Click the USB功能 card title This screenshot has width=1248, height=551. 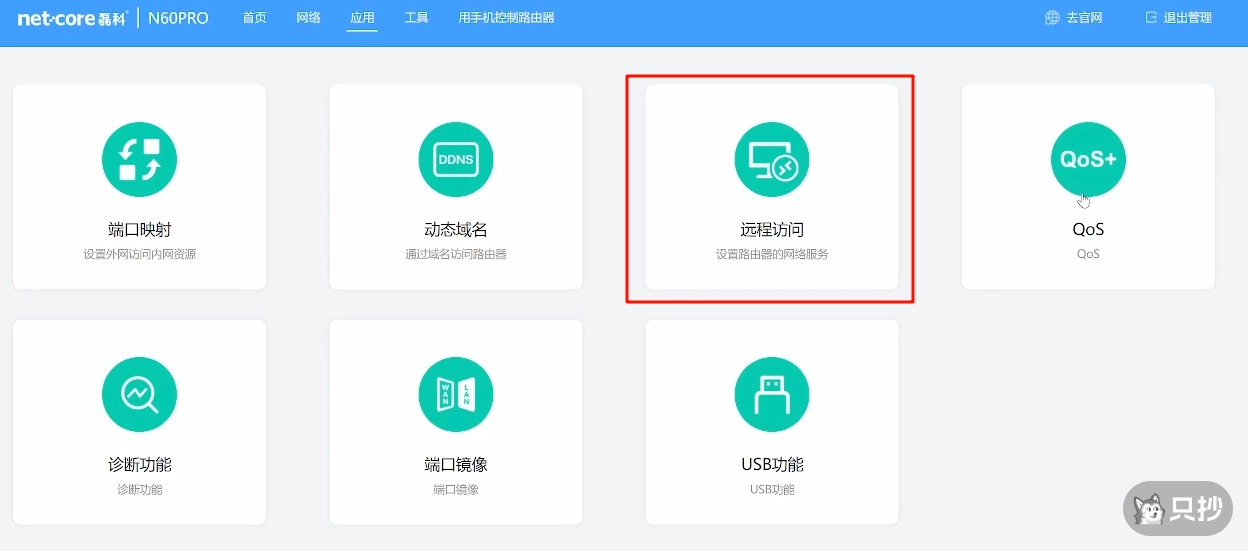click(772, 465)
